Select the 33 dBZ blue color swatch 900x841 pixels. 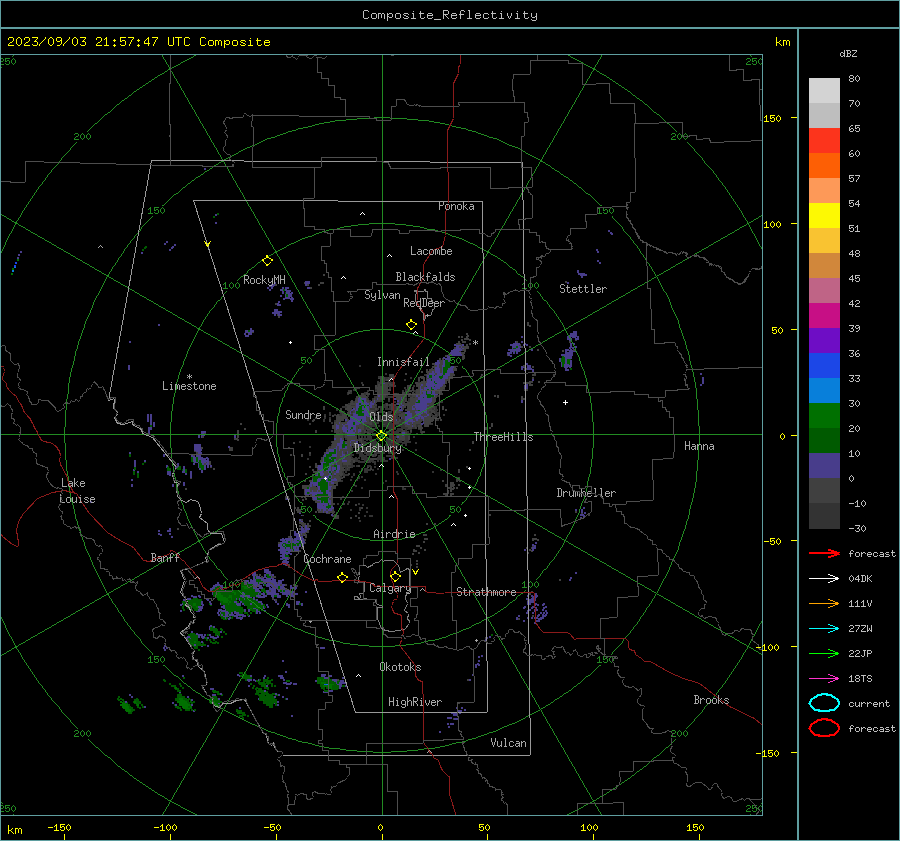824,390
